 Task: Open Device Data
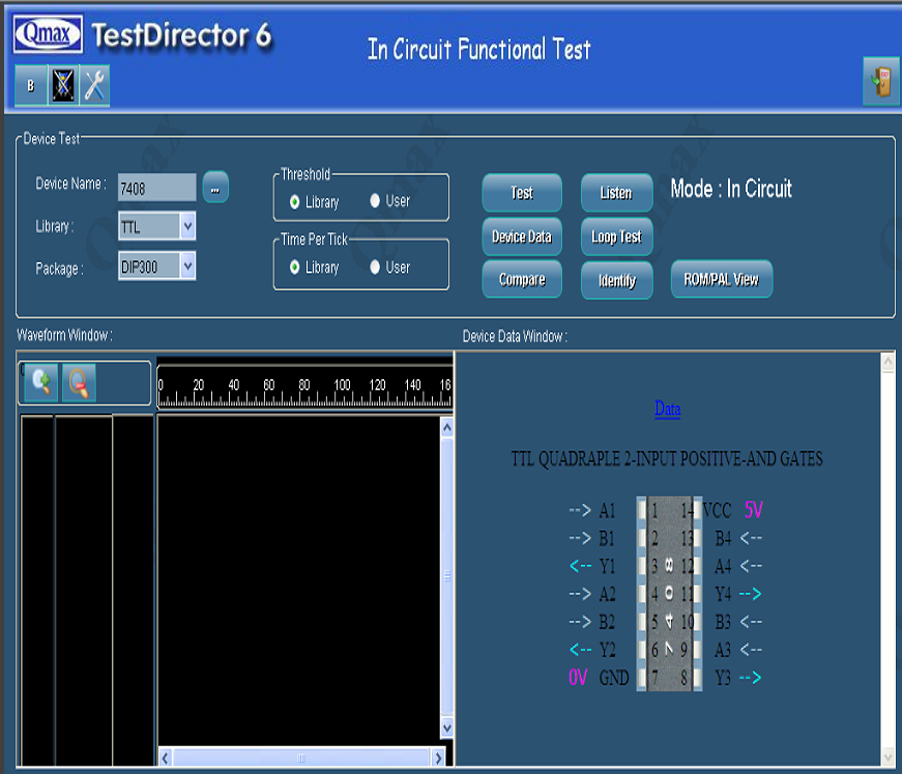pos(522,236)
